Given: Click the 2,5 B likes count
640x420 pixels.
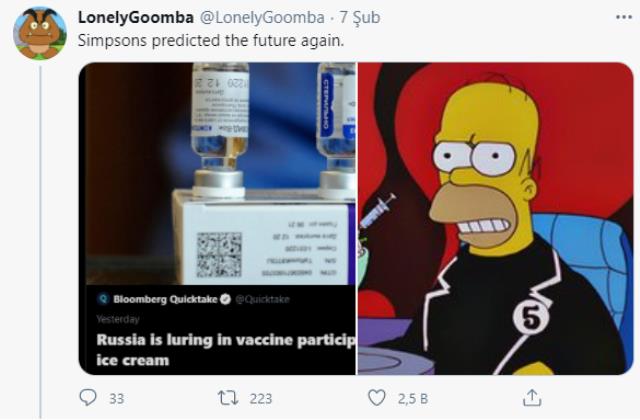Looking at the screenshot, I should [413, 398].
